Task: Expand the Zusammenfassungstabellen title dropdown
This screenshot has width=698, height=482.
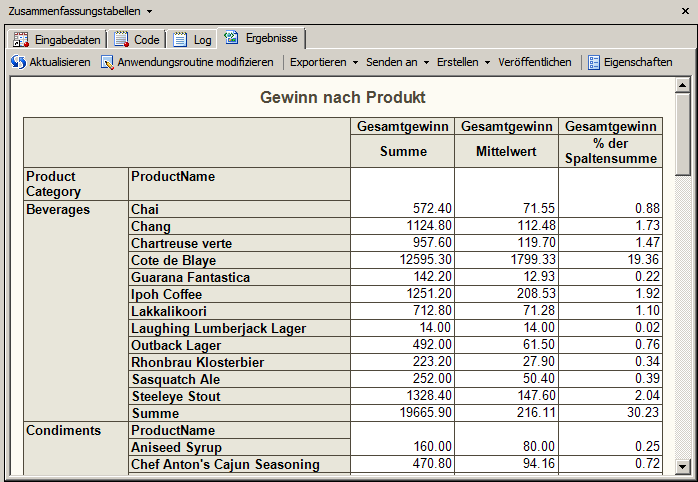Action: (x=149, y=10)
